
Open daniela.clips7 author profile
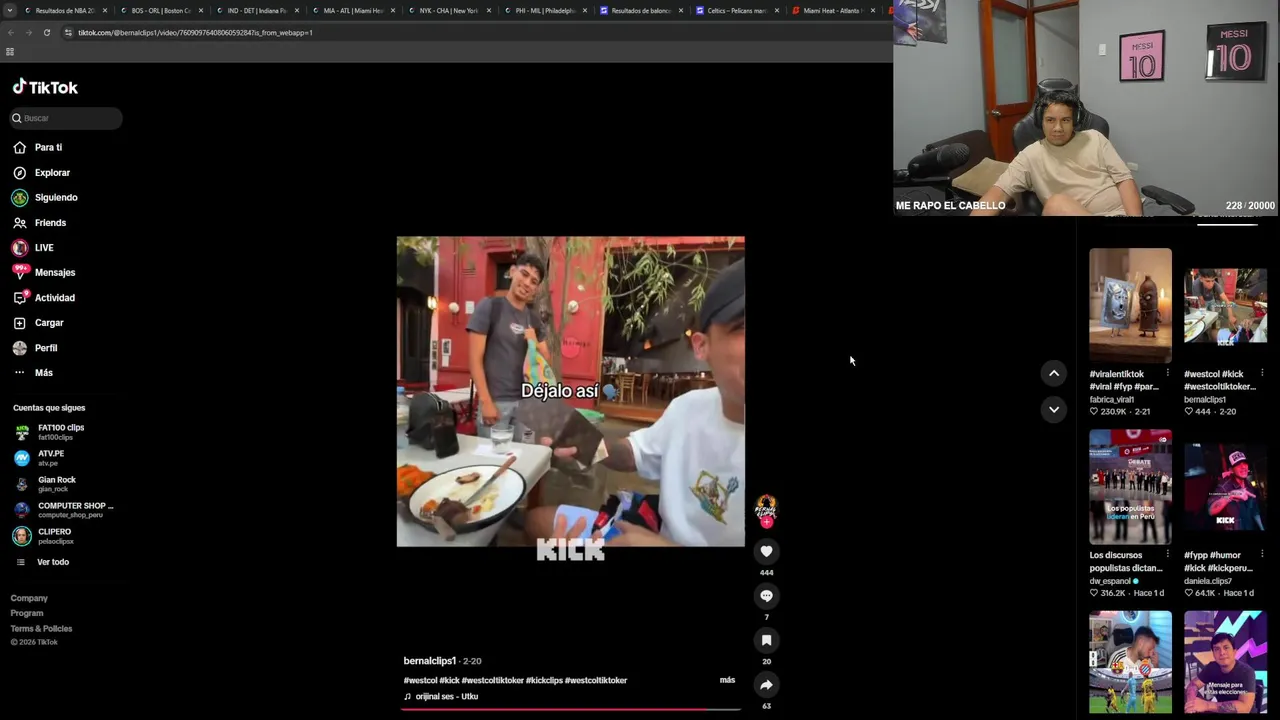1208,581
